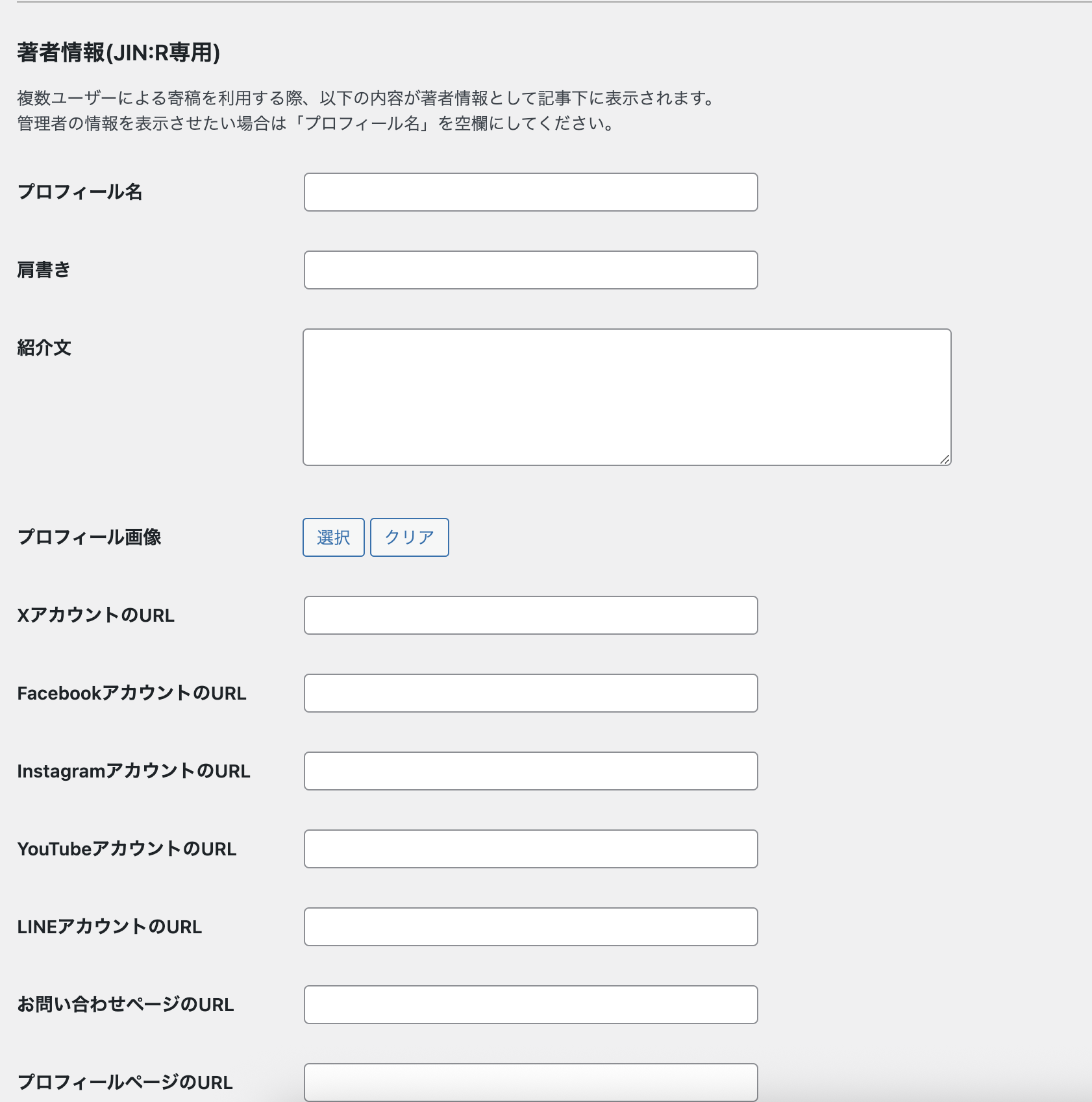Focus the InstagramアカウントのURL field
The image size is (1092, 1102).
pos(530,771)
